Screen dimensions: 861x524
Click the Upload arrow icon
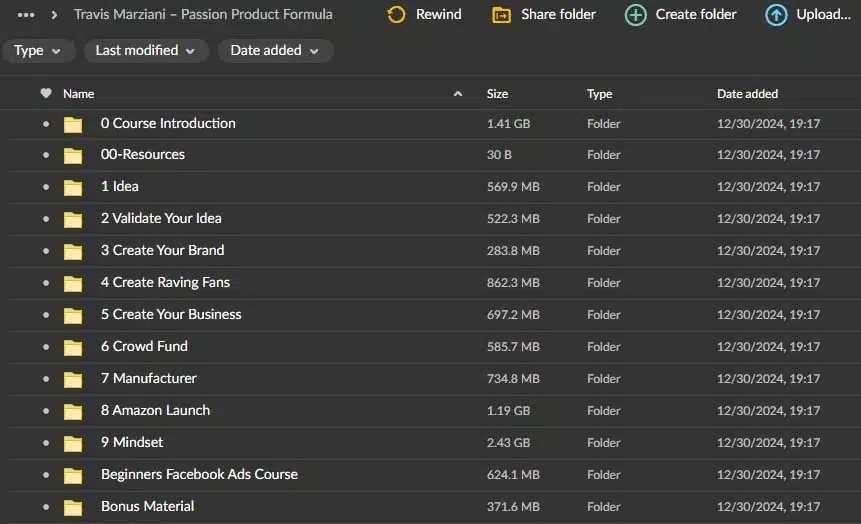click(776, 15)
